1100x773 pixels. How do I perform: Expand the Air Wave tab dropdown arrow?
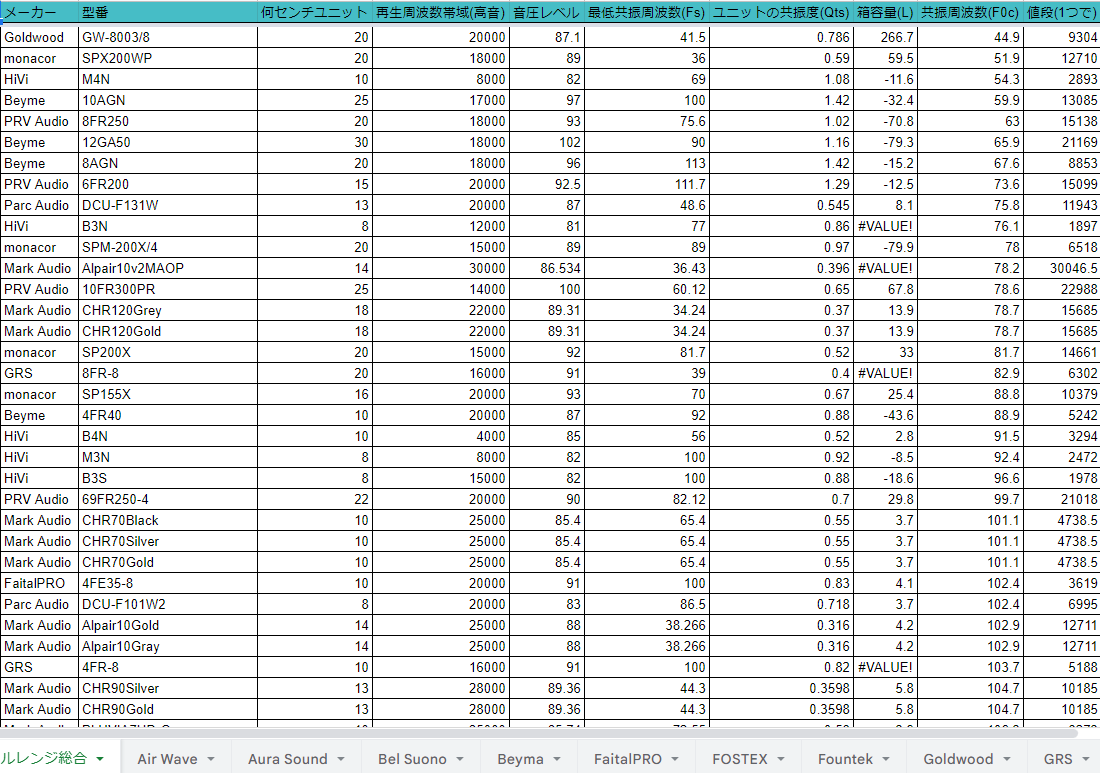[x=210, y=759]
